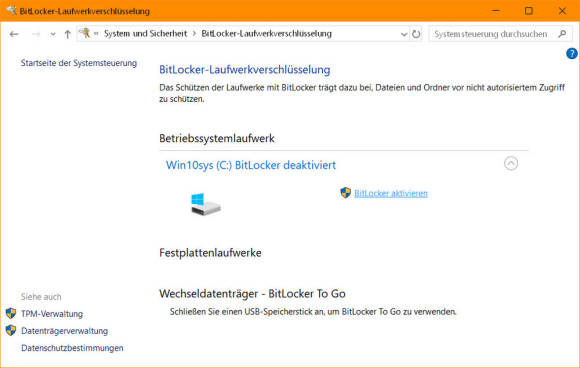Click the USB-Speicherstick hint text

313,311
